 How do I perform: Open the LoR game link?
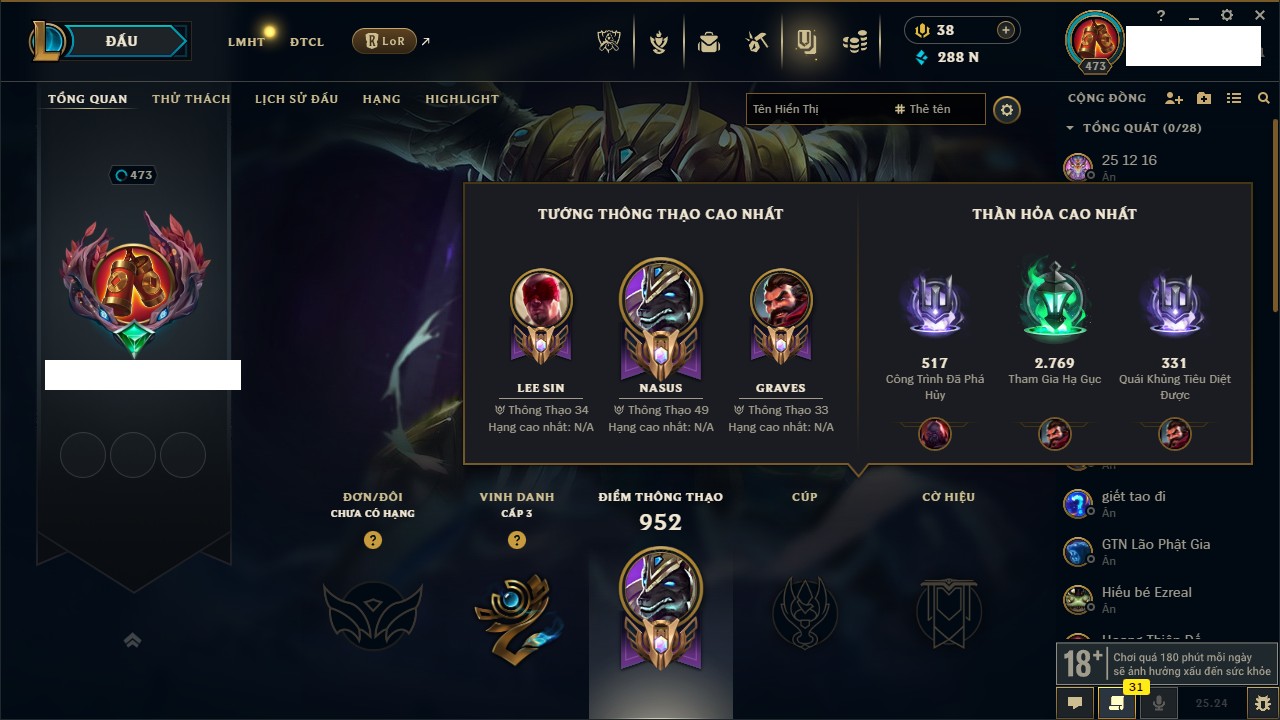(384, 42)
